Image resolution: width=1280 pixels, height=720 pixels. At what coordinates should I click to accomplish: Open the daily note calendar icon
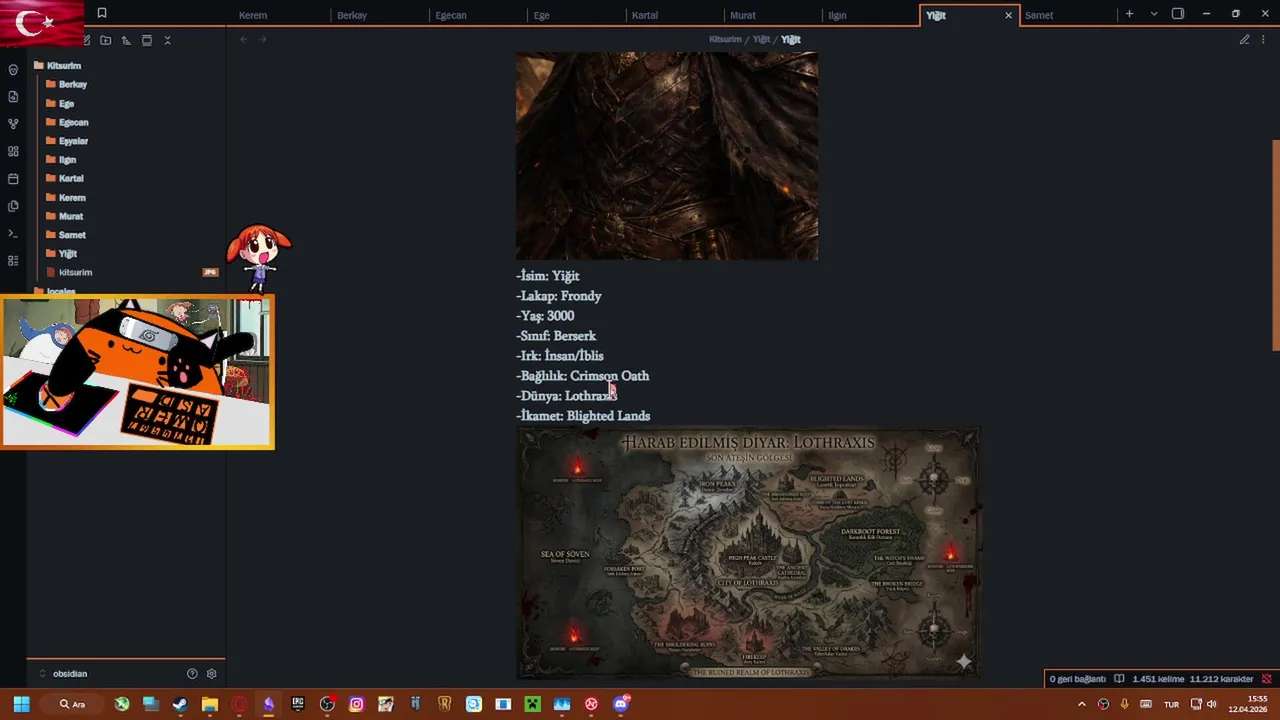click(x=13, y=179)
